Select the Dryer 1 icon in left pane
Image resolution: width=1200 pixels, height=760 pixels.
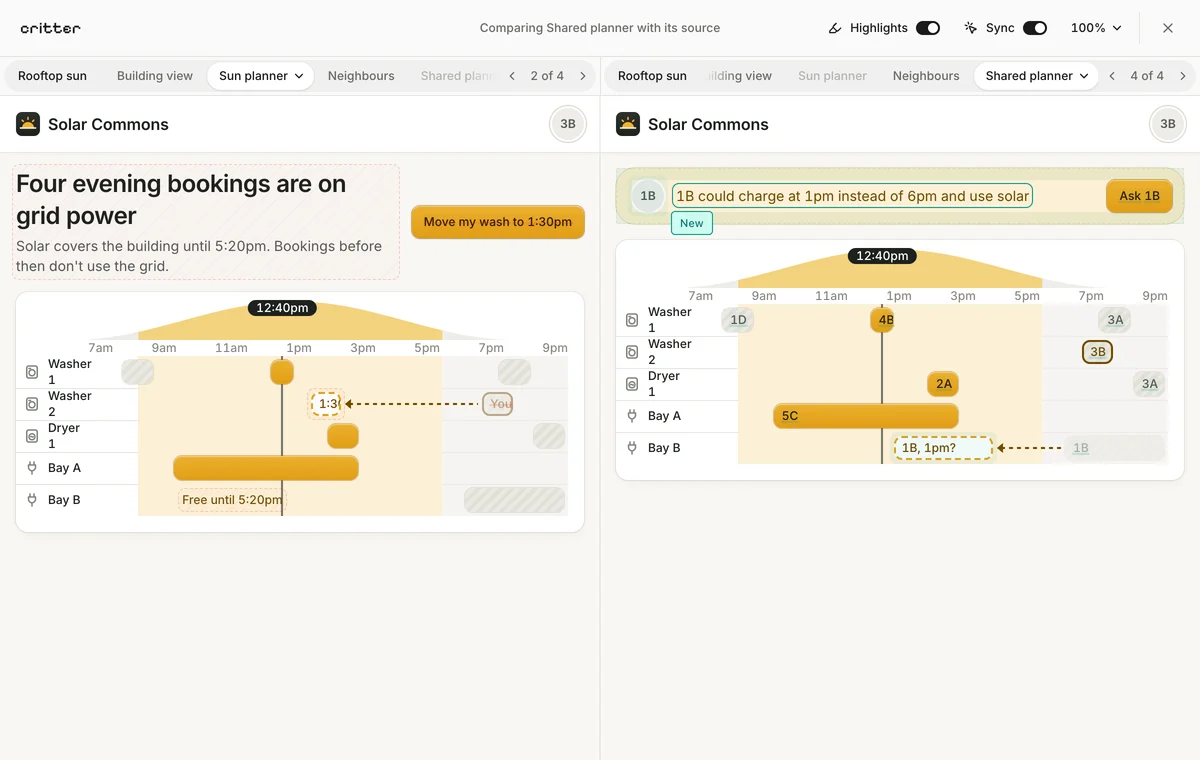[32, 436]
